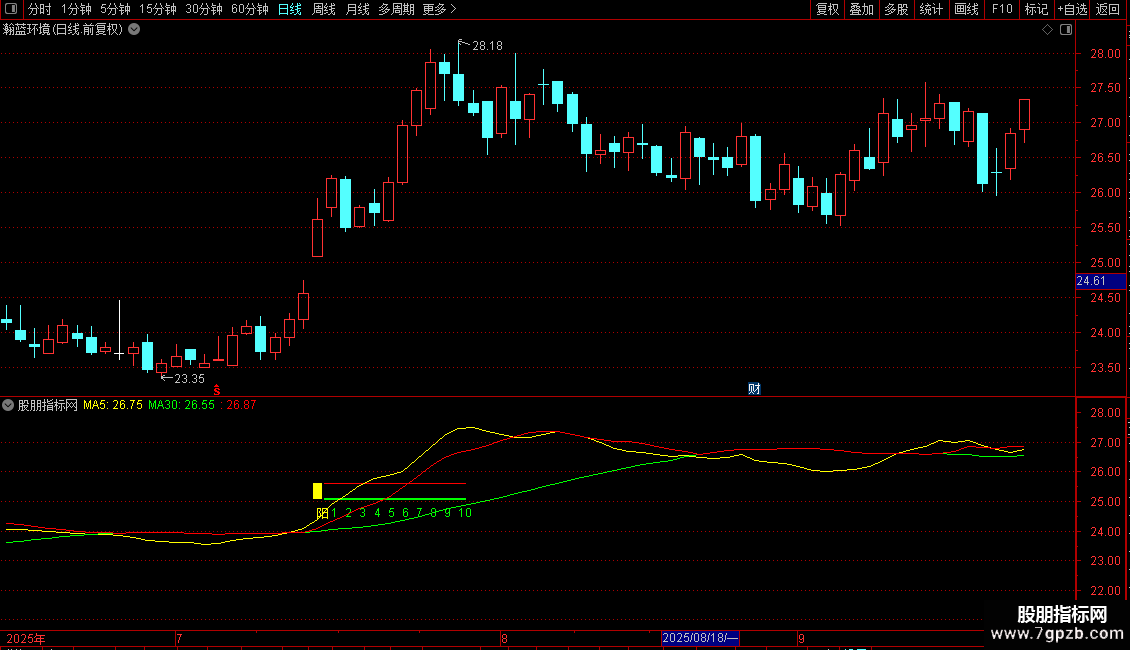Click the 2025/08/18 date cursor tag
Image resolution: width=1130 pixels, height=650 pixels.
tap(700, 638)
